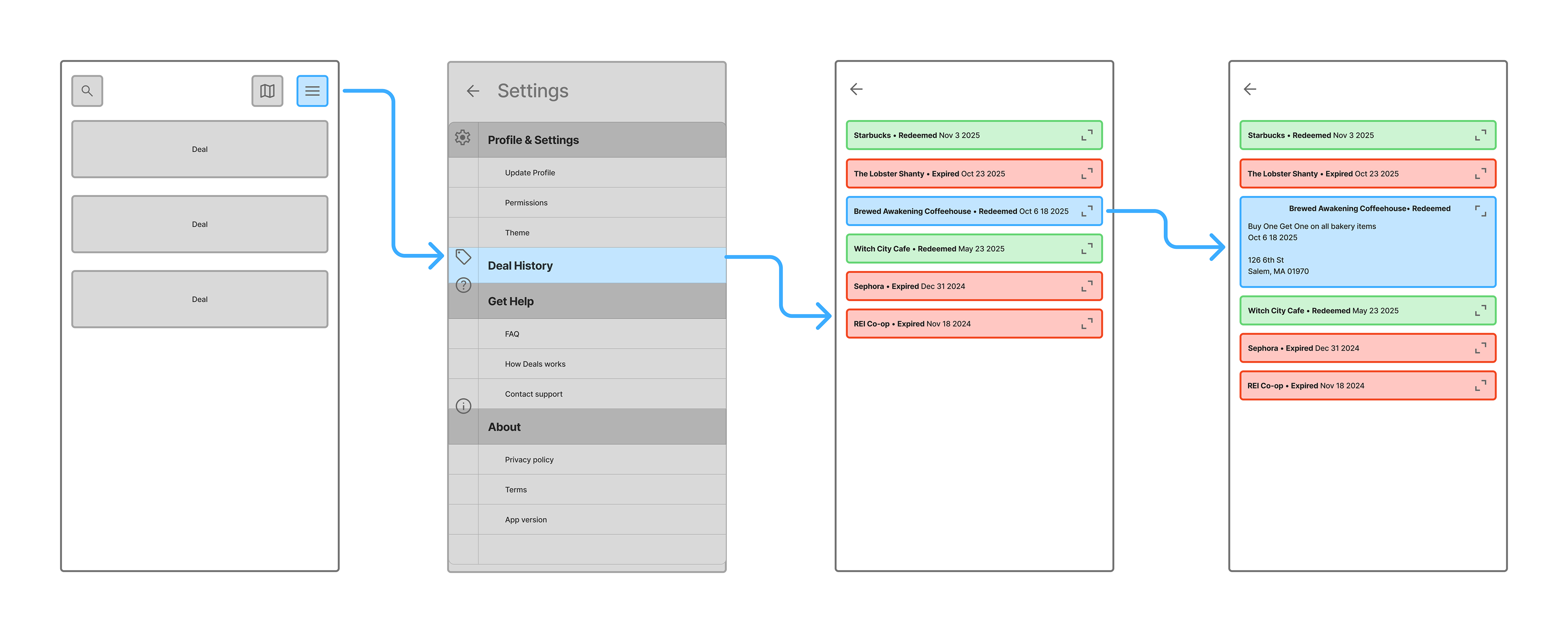Click the question mark help icon
Image resolution: width=1568 pixels, height=633 pixels.
463,285
